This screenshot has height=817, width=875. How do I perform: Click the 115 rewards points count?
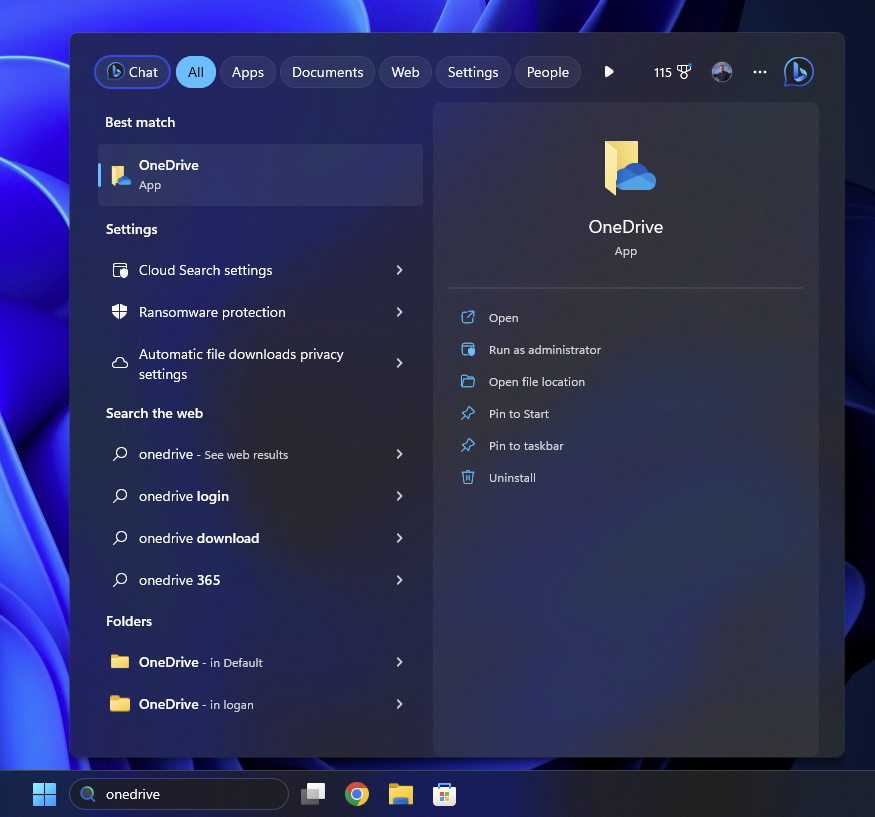click(x=662, y=73)
